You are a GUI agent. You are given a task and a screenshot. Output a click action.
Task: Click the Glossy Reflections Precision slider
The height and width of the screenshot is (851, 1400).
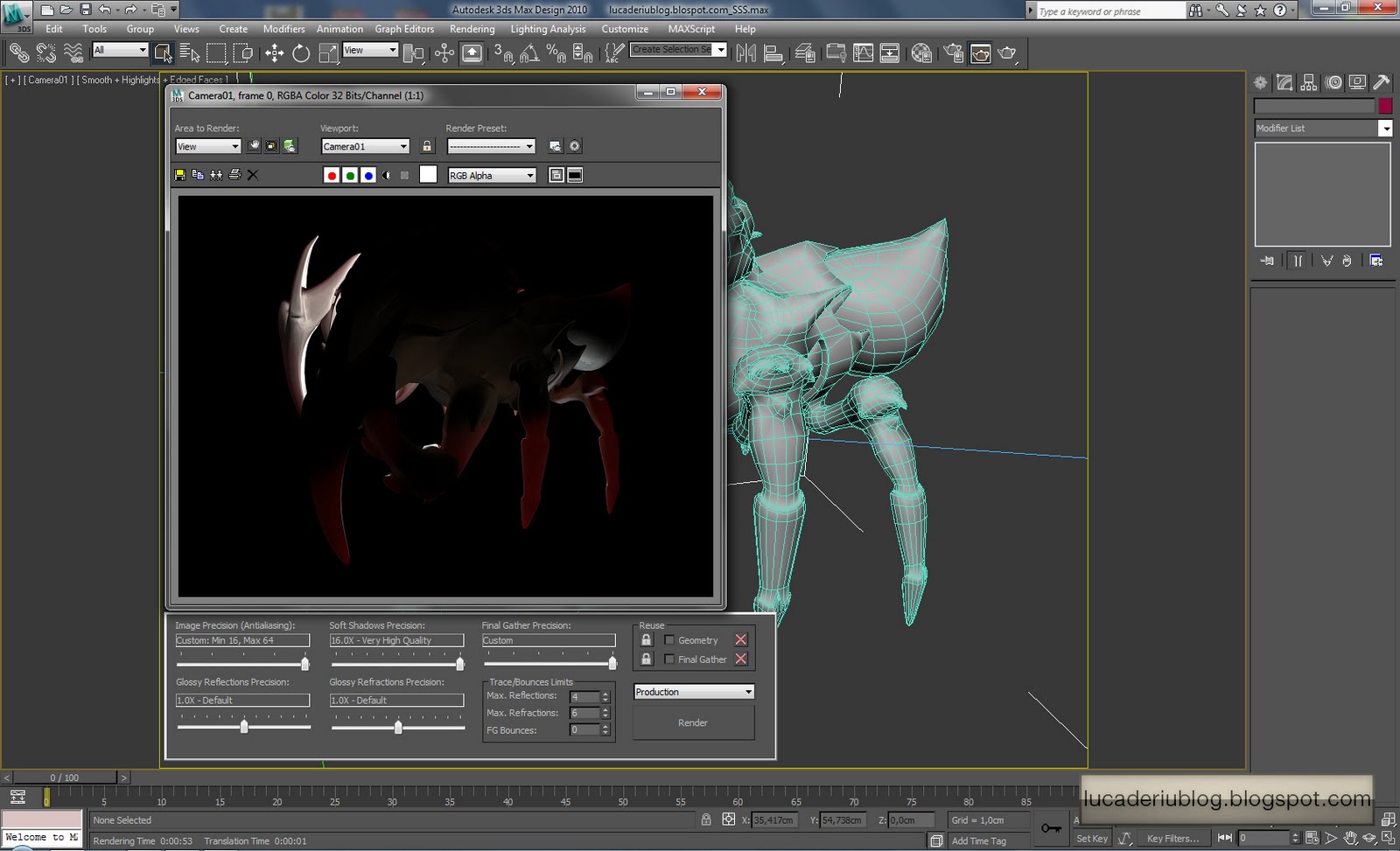pos(243,726)
